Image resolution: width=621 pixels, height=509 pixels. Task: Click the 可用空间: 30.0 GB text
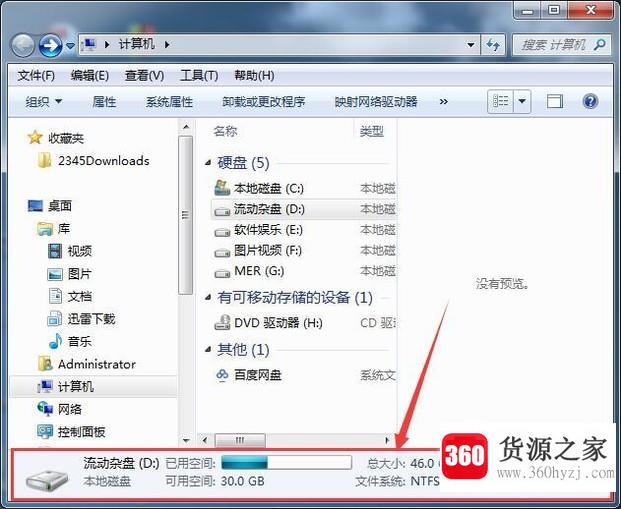[215, 481]
